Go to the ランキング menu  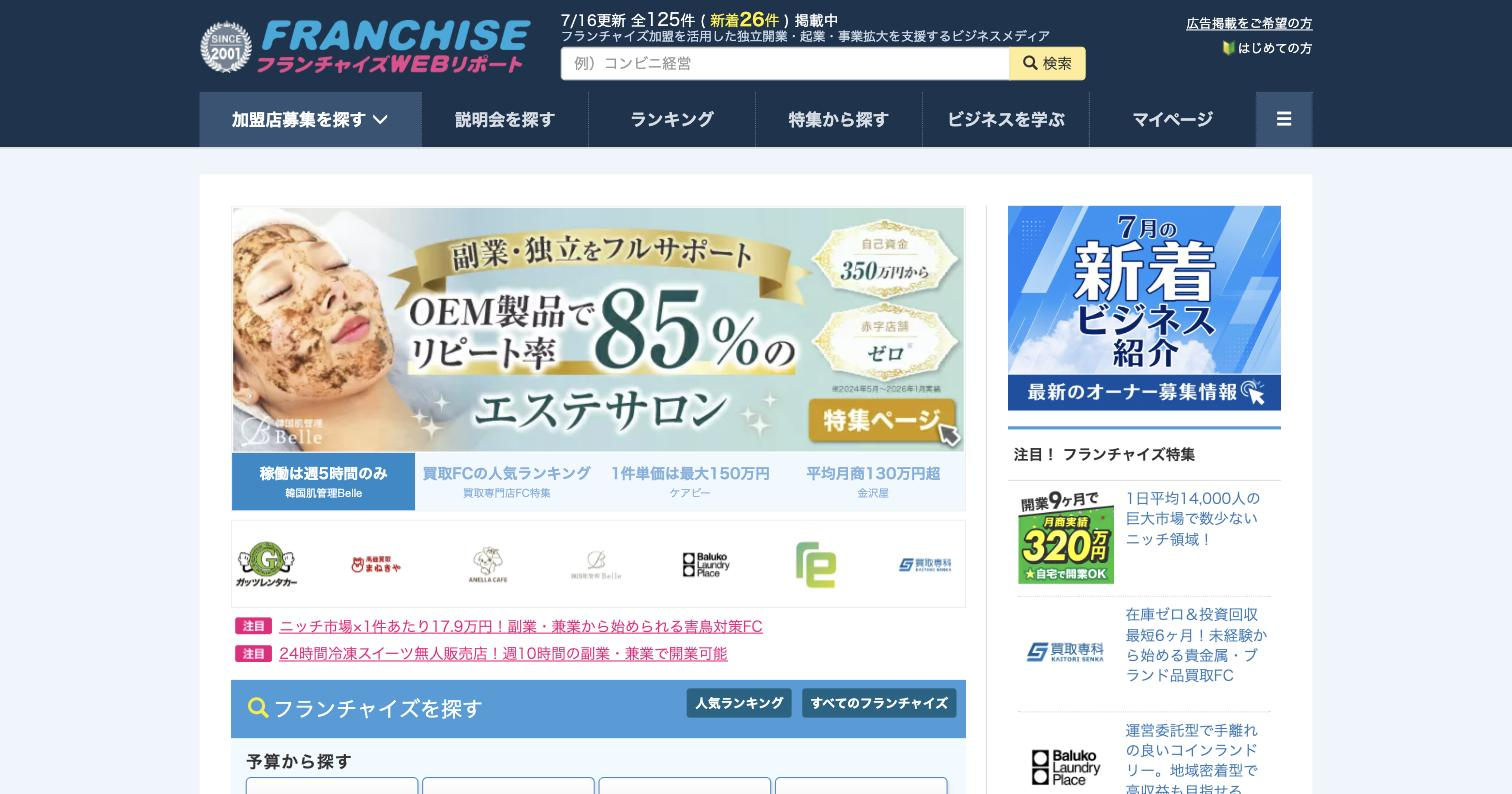pyautogui.click(x=672, y=119)
